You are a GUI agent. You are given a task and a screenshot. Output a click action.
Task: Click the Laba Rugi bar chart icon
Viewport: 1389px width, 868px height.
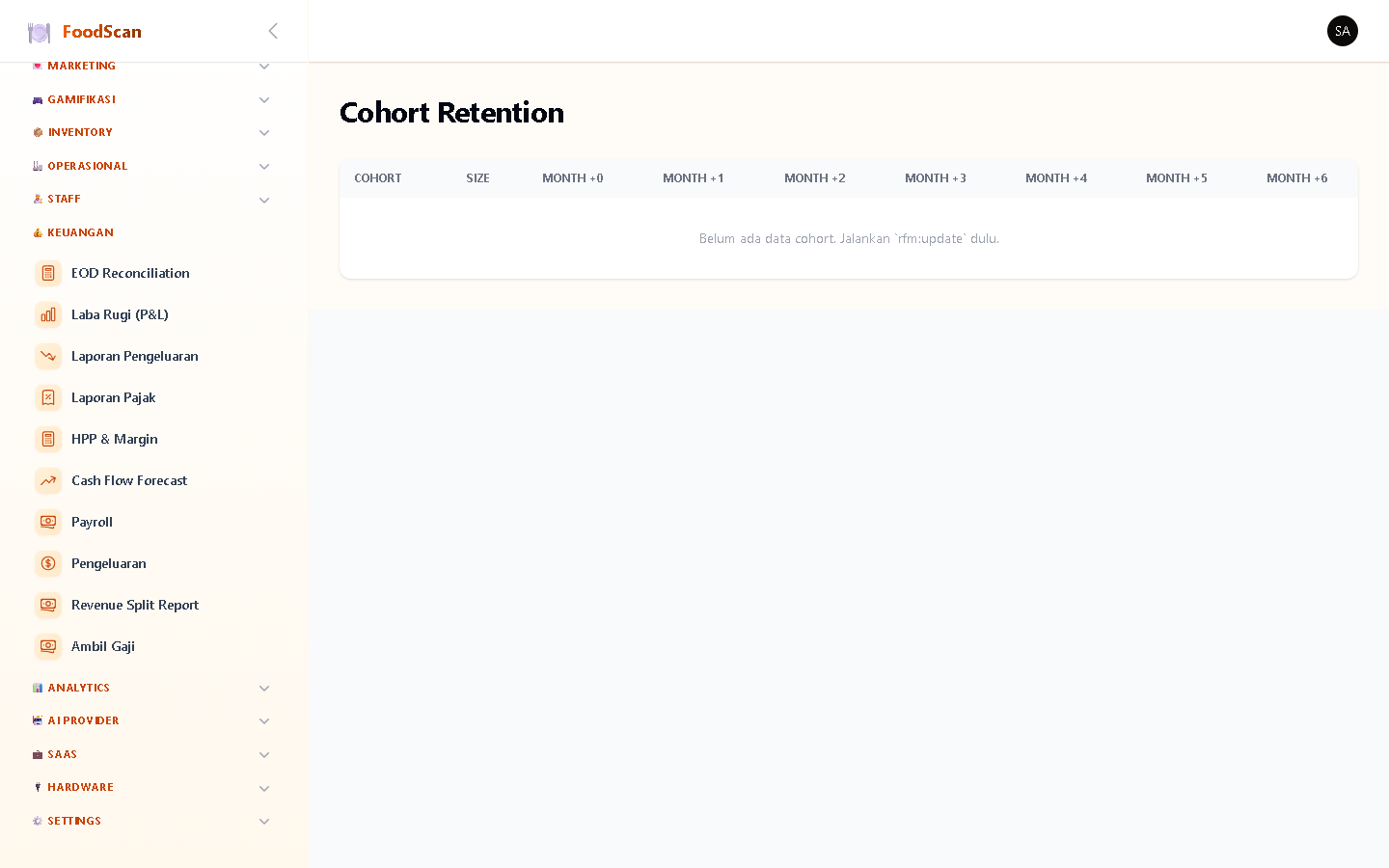point(48,314)
